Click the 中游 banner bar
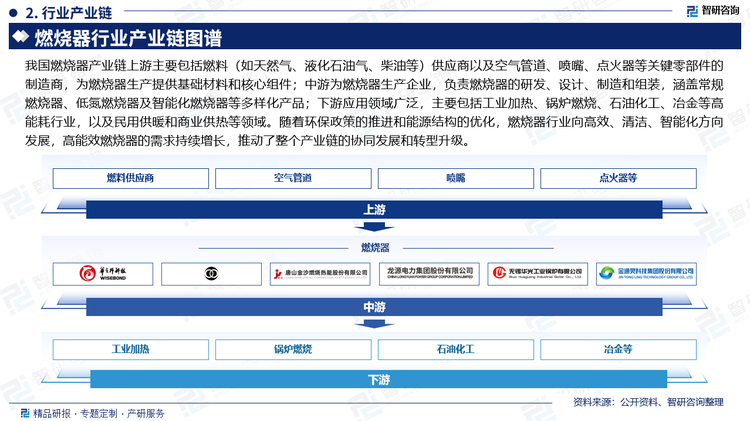This screenshot has width=750, height=421. point(375,307)
